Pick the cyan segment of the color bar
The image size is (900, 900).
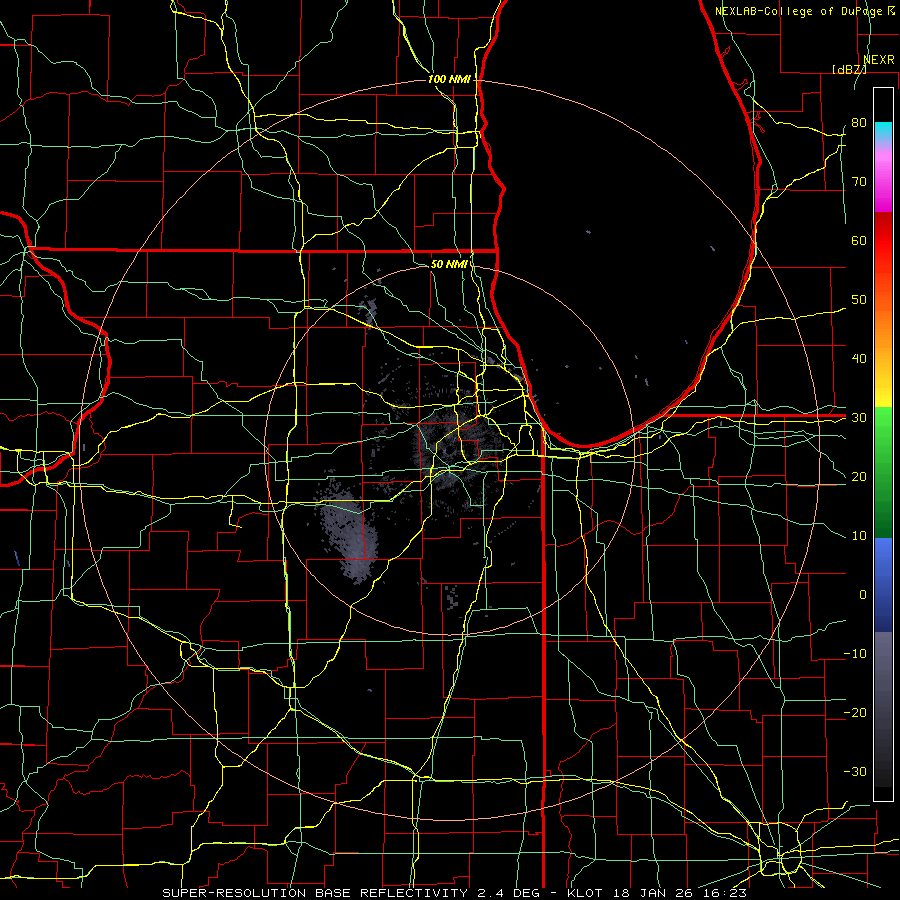[883, 131]
